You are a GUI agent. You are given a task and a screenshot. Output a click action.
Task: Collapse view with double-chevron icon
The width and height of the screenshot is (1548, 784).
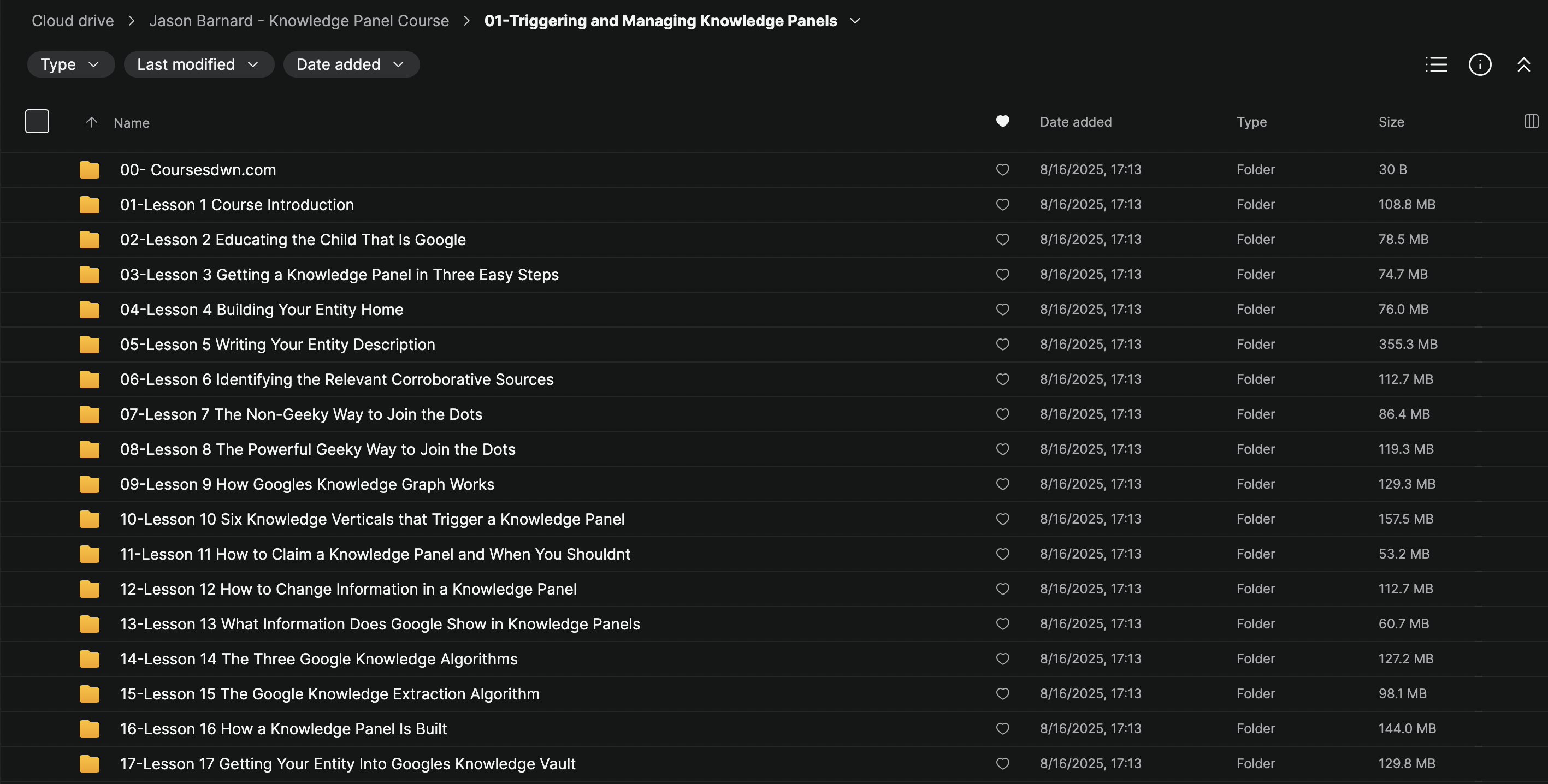point(1525,64)
